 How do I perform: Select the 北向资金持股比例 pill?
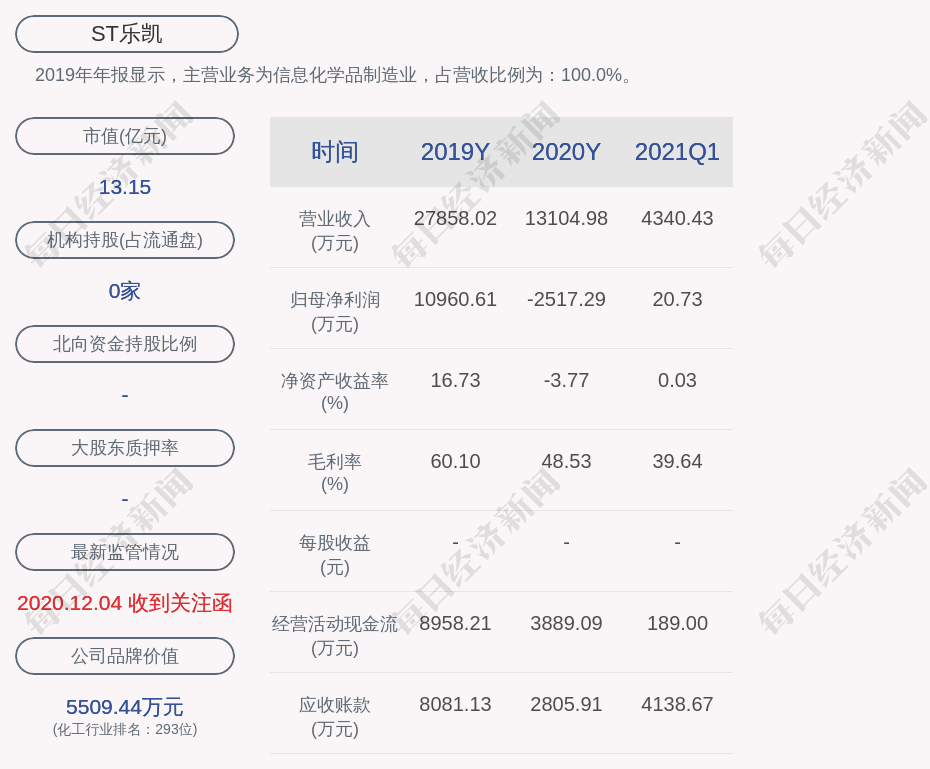click(125, 344)
